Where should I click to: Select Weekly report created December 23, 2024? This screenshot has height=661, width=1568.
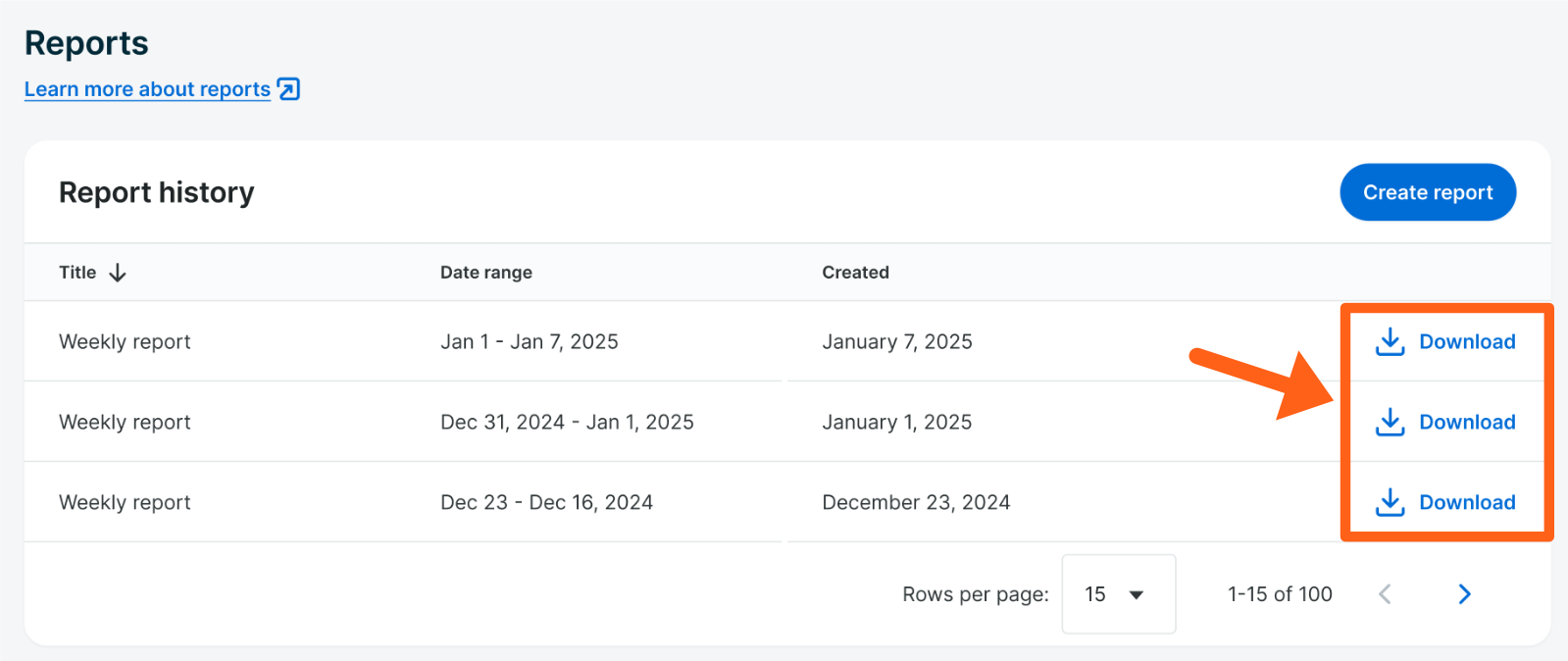(125, 502)
